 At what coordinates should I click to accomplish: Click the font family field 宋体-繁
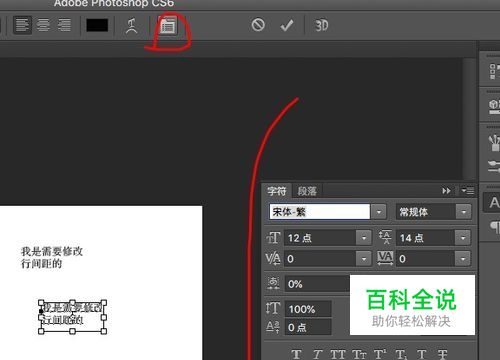pyautogui.click(x=320, y=212)
